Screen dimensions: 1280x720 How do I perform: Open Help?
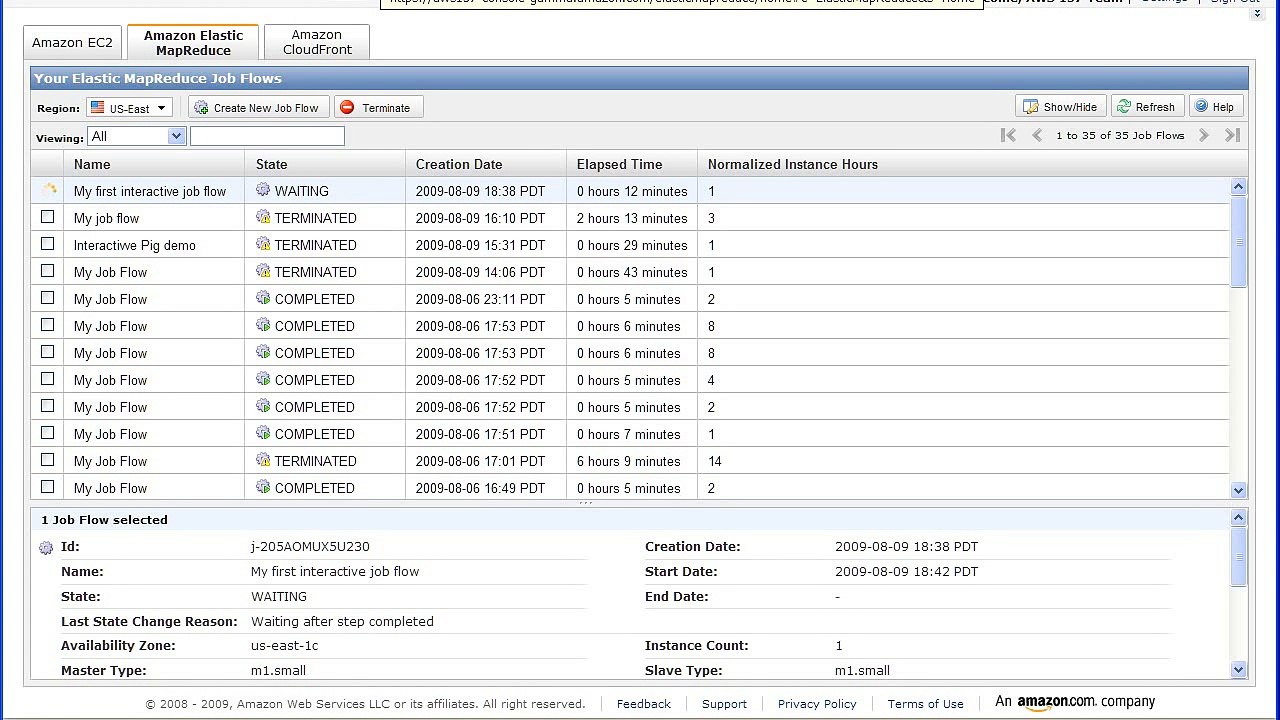coord(1216,107)
